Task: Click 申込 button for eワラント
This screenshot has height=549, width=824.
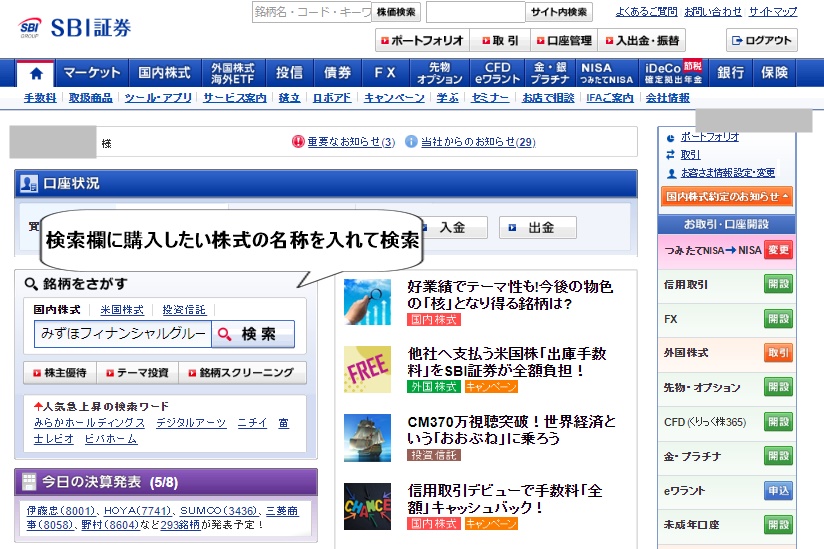Action: (x=778, y=491)
